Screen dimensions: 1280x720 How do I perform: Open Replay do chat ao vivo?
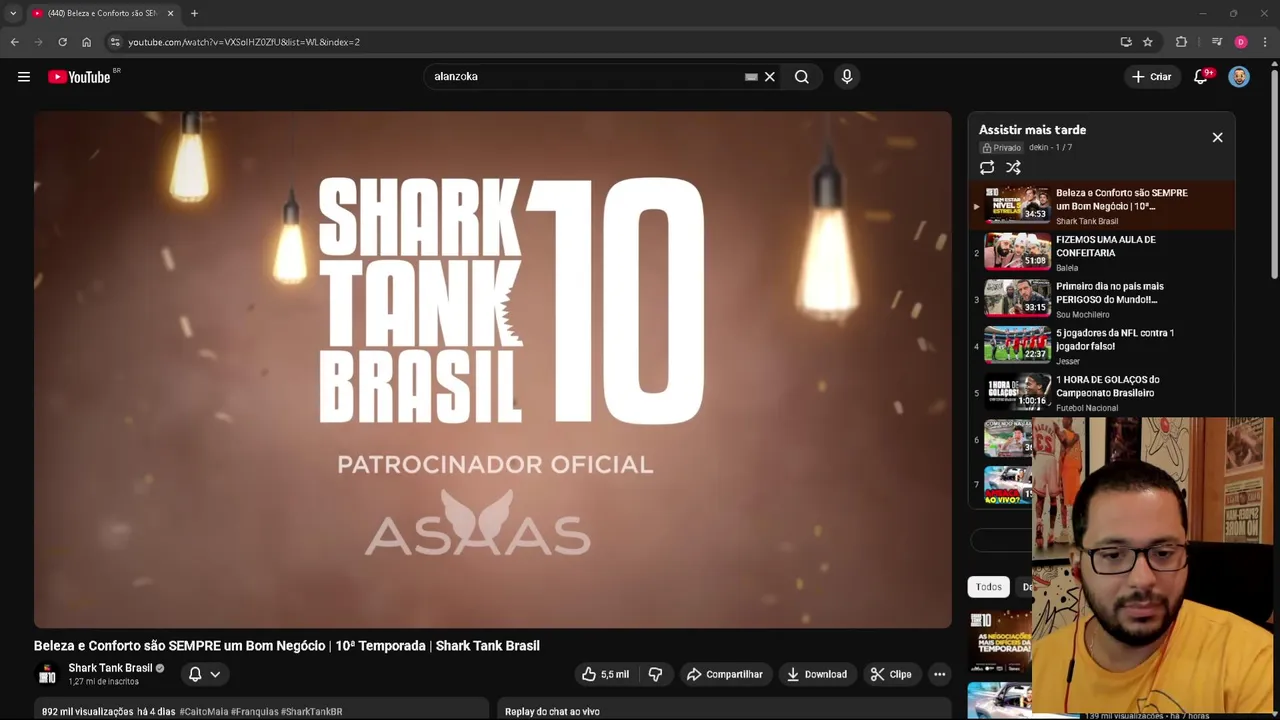click(x=552, y=712)
